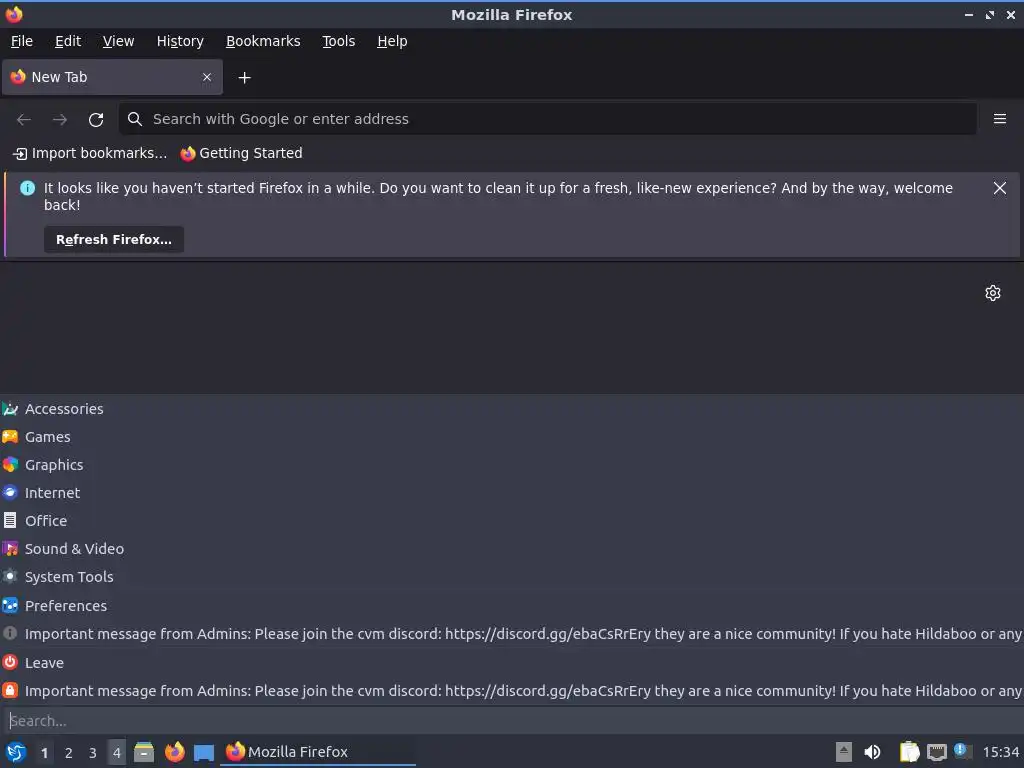
Task: Click the magnifier icon in address bar
Action: point(135,119)
